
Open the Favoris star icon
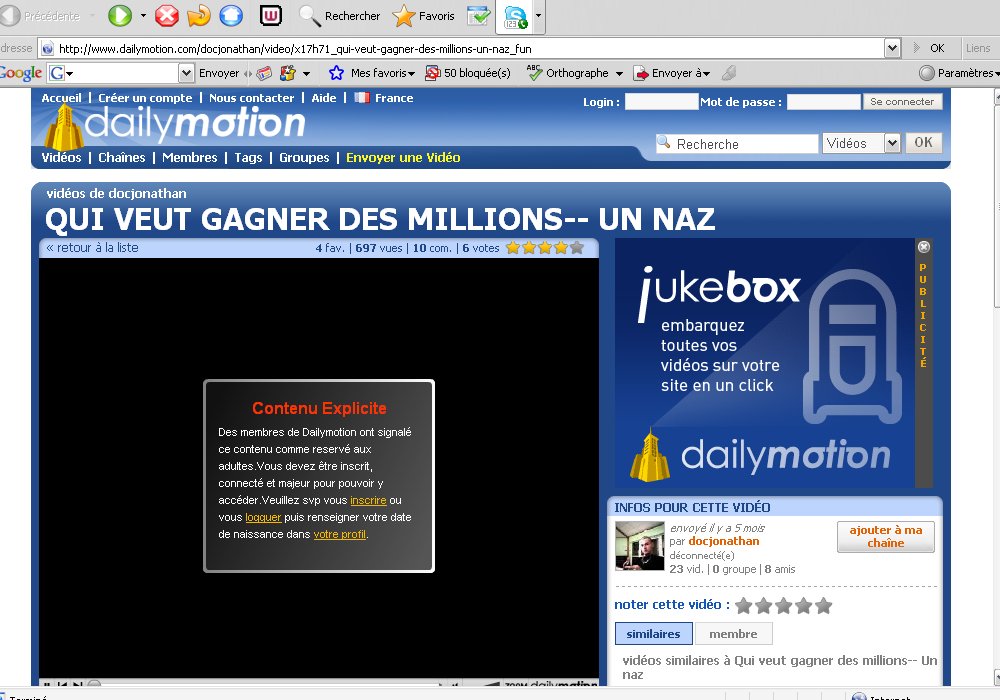click(x=404, y=16)
